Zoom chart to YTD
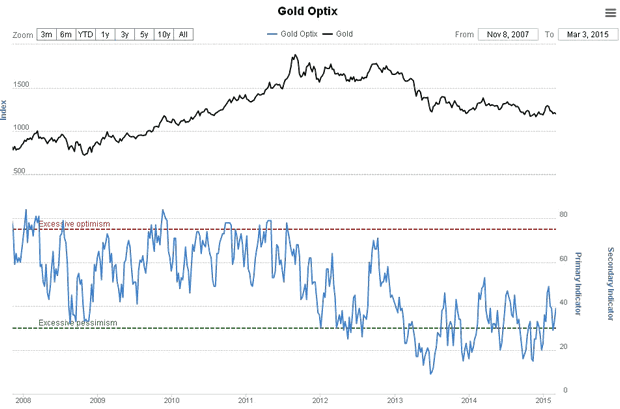The image size is (620, 409). click(x=86, y=34)
